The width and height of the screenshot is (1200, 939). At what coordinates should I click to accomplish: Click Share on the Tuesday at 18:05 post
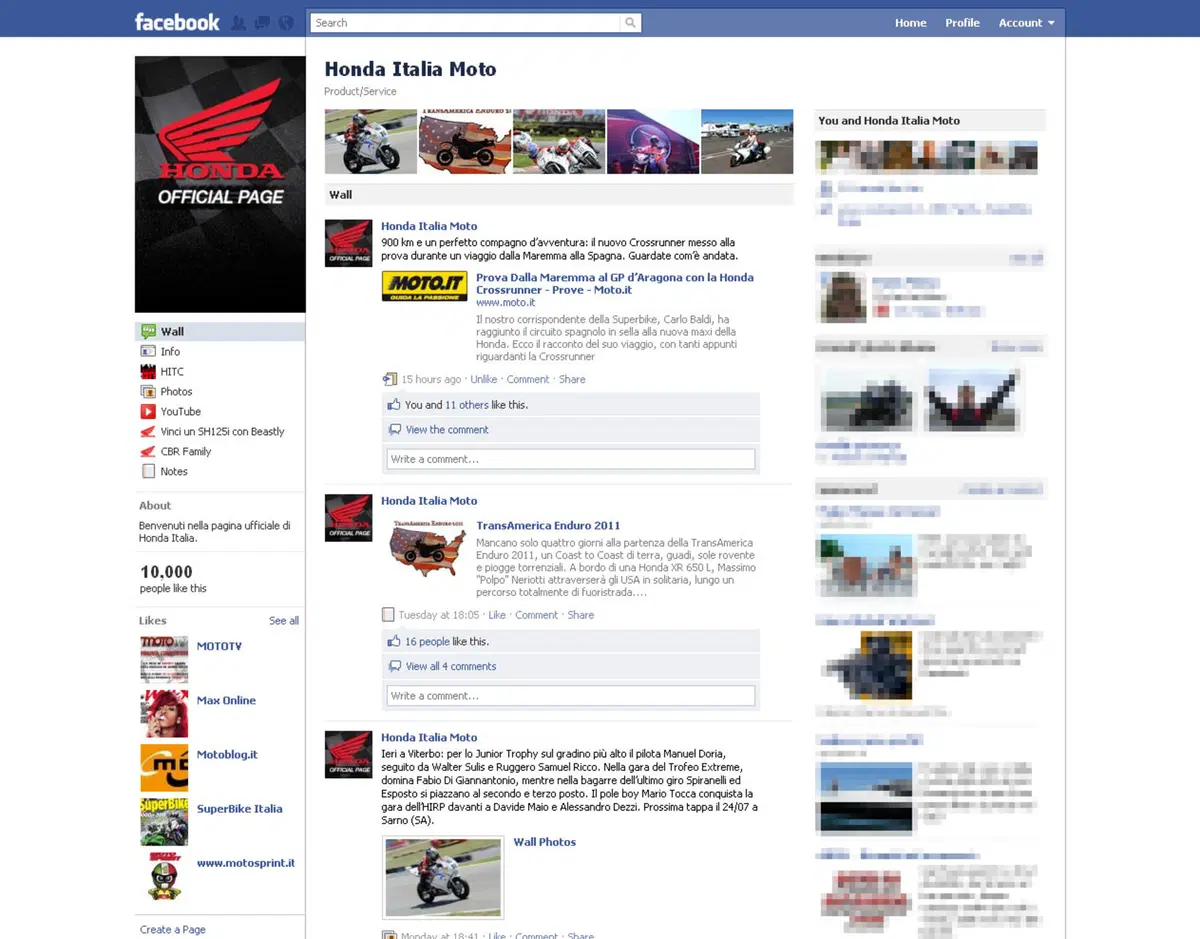(x=581, y=615)
